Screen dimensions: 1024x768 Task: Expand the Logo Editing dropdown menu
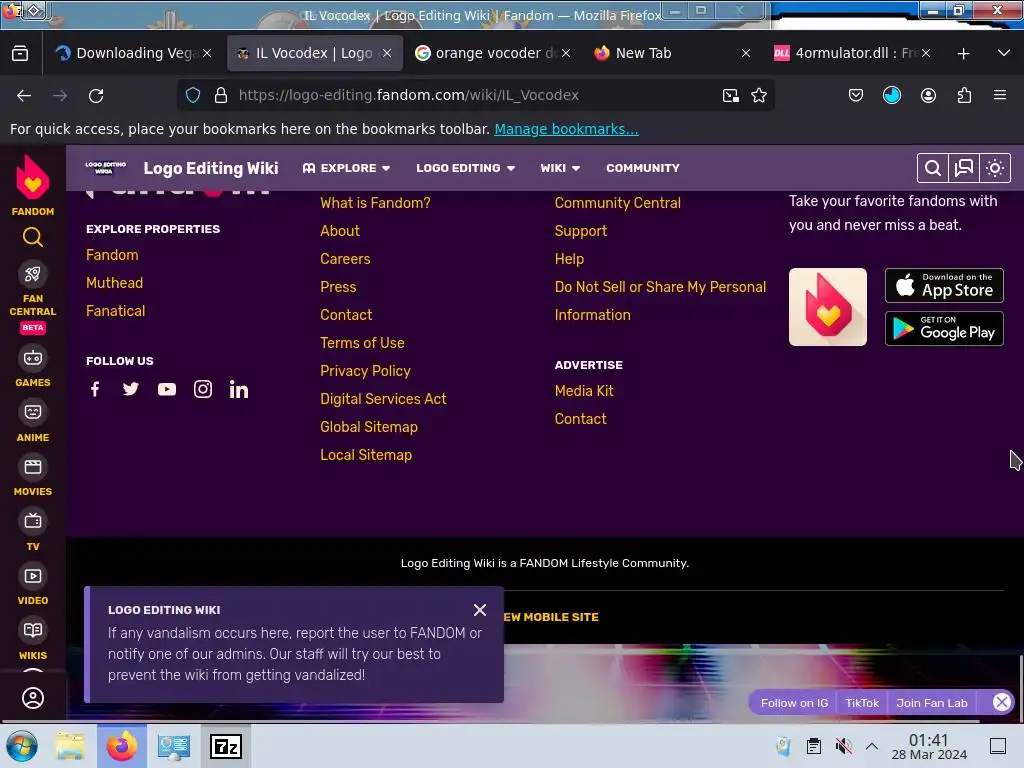point(466,168)
